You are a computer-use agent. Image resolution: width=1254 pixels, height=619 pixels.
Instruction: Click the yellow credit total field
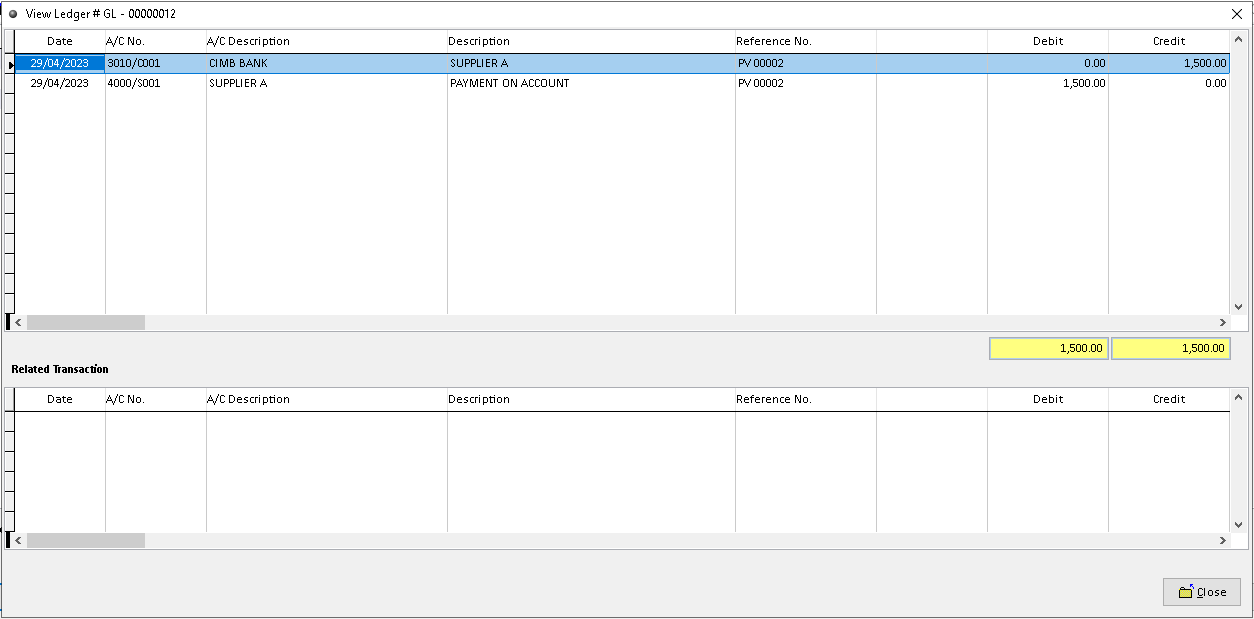1171,348
